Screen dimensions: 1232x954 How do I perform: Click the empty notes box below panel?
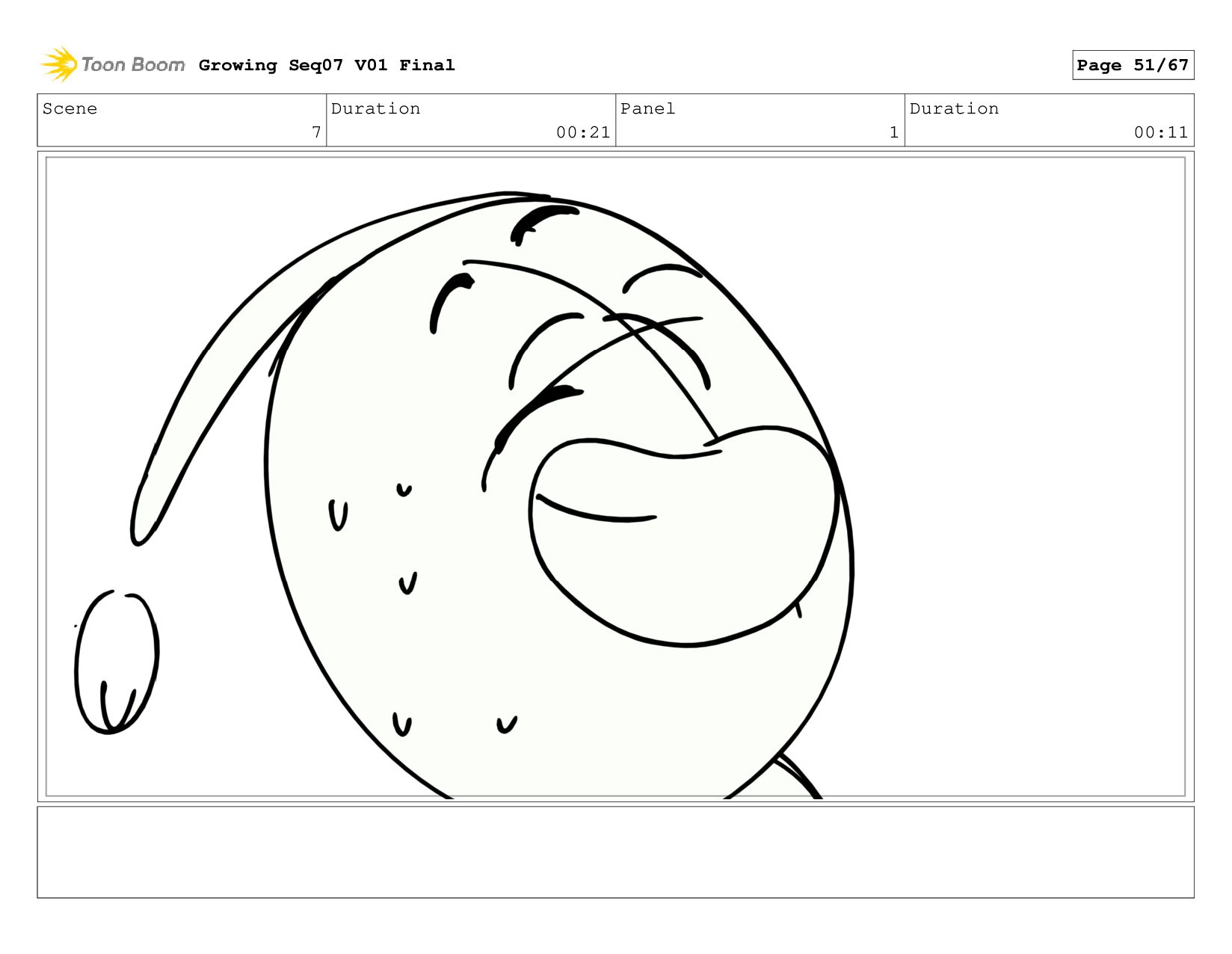coord(615,852)
